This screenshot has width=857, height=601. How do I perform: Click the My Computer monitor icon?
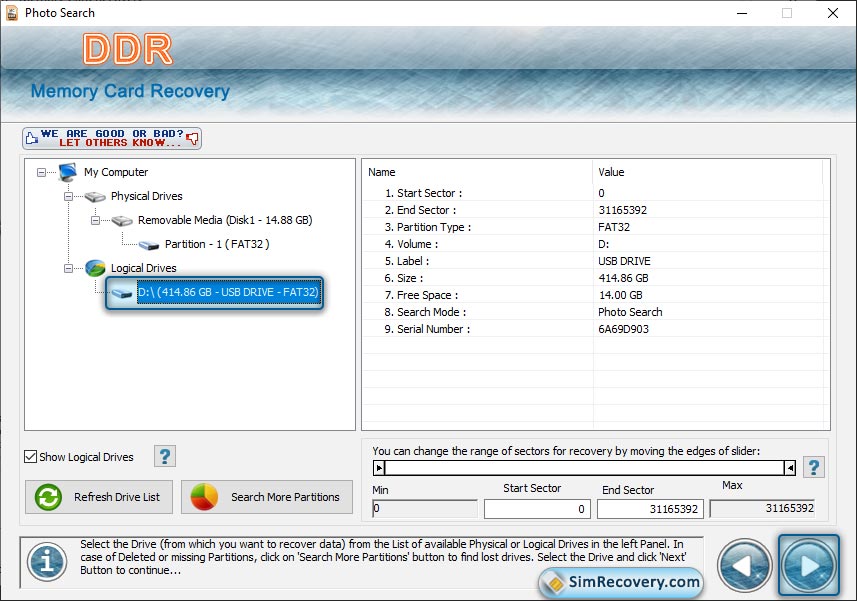pos(68,172)
